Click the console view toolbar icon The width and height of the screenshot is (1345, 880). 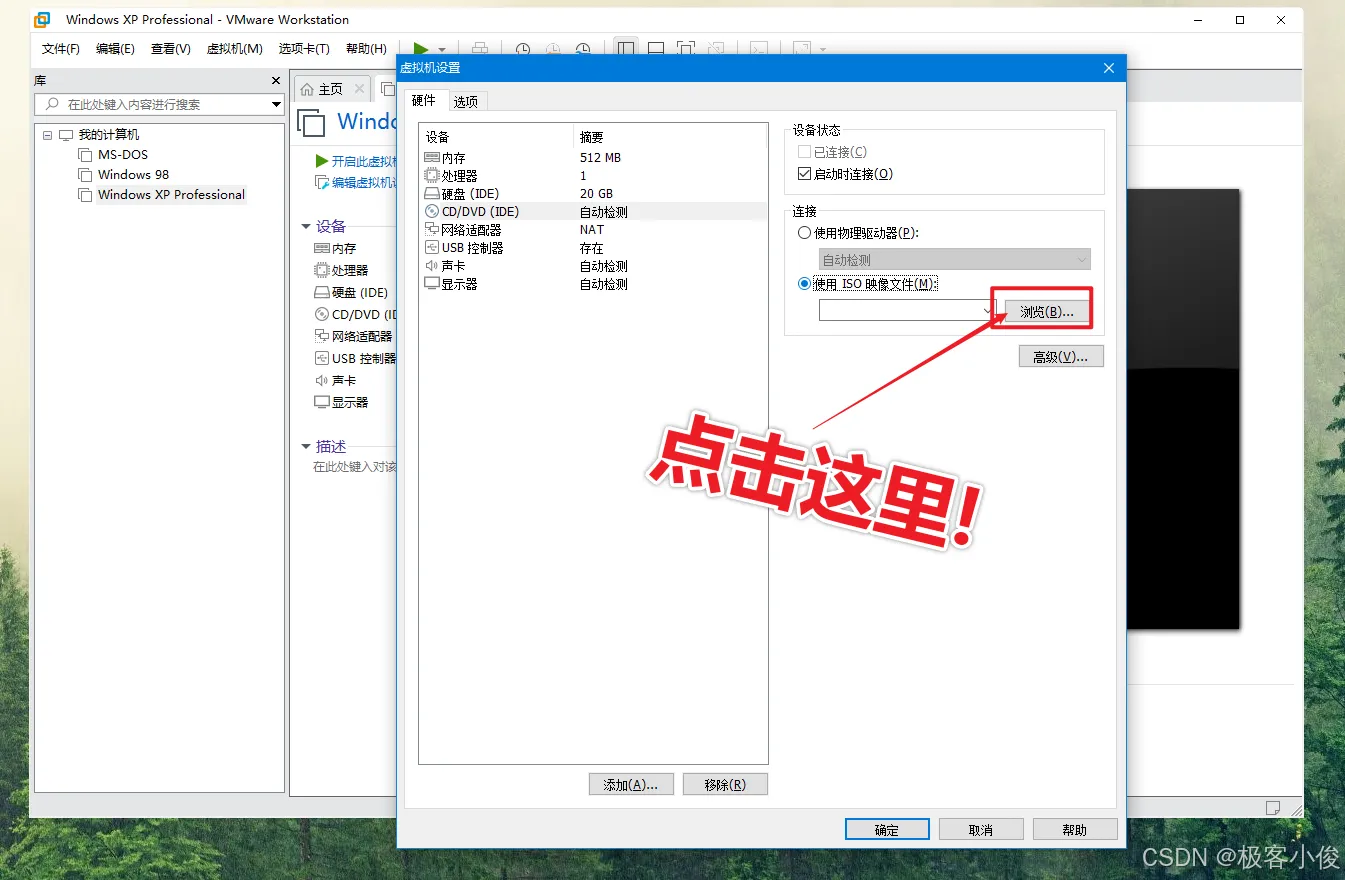pos(759,48)
